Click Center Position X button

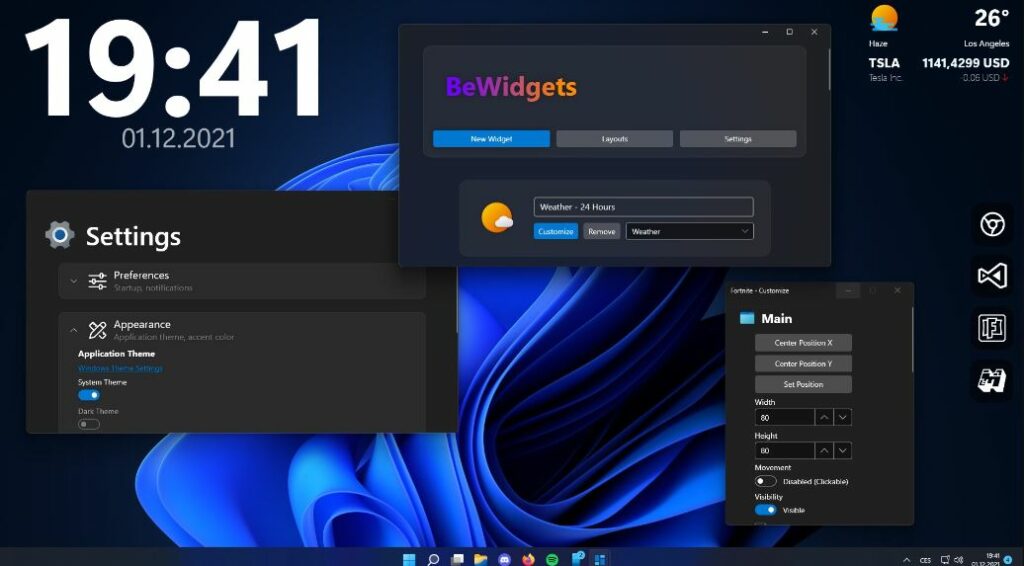point(803,343)
